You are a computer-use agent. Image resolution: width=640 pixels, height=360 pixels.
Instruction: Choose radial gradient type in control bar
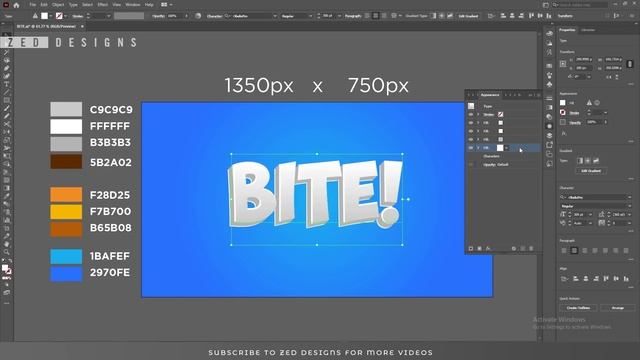[441, 16]
